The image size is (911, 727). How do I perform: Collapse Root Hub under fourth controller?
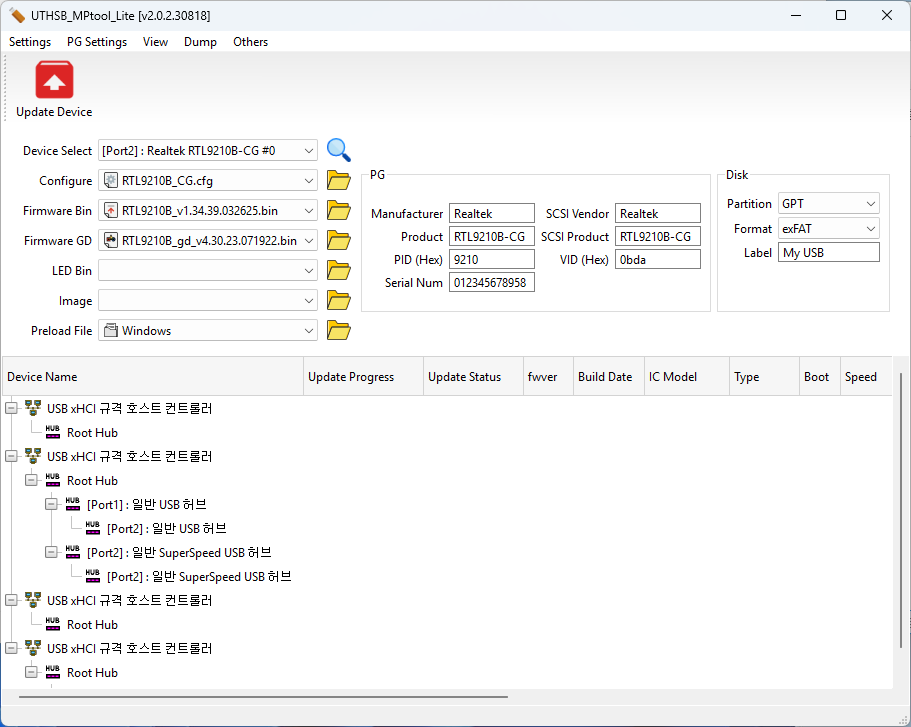coord(31,672)
